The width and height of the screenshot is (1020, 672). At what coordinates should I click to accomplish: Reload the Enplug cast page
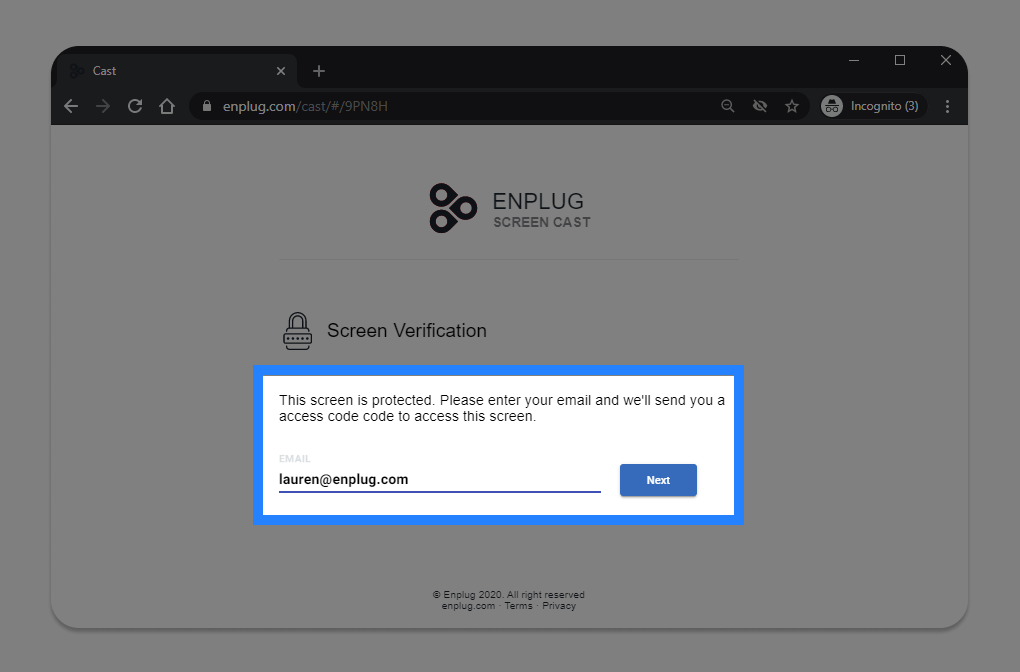pos(135,106)
